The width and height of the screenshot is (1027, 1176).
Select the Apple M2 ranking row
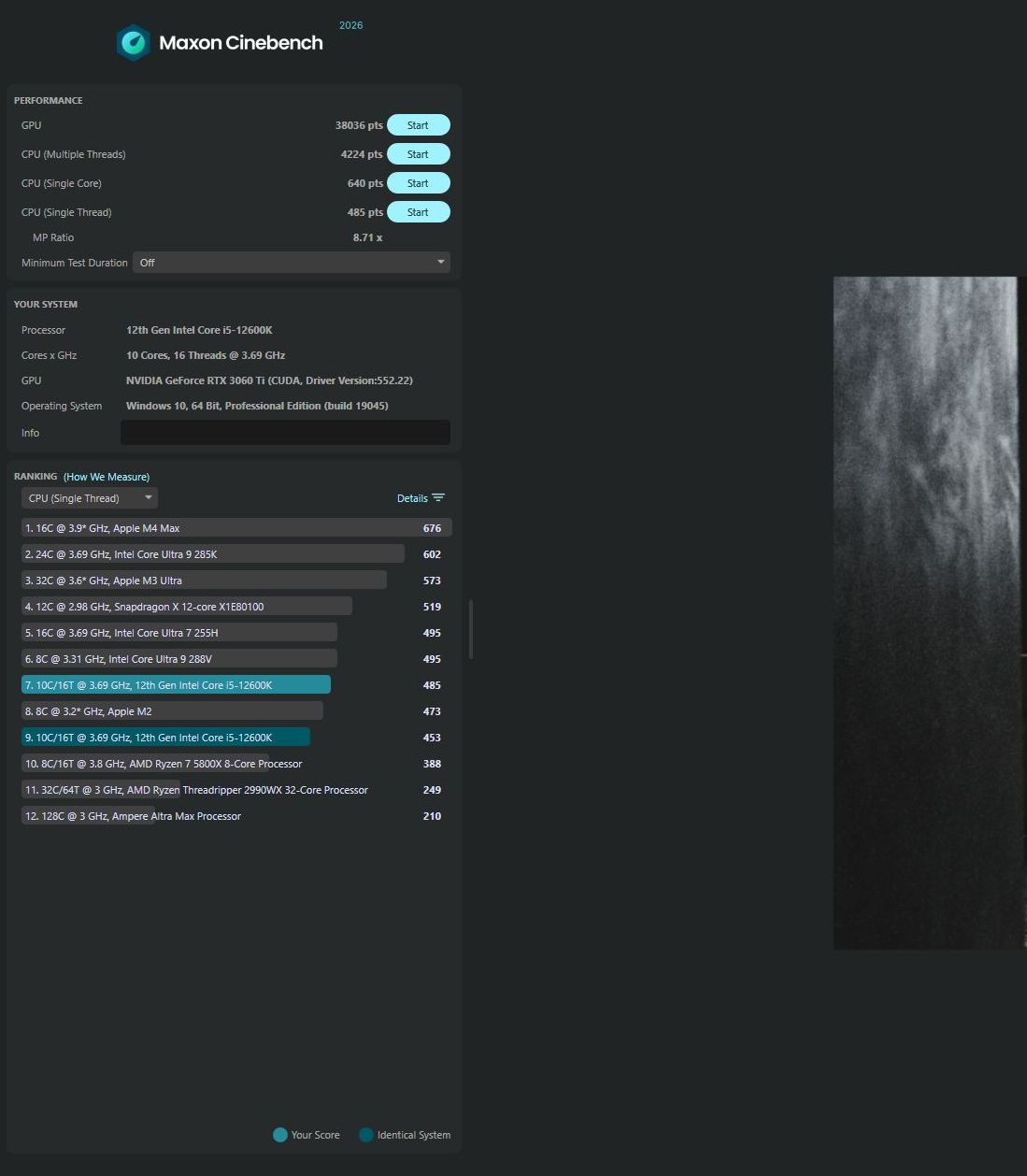pos(236,711)
